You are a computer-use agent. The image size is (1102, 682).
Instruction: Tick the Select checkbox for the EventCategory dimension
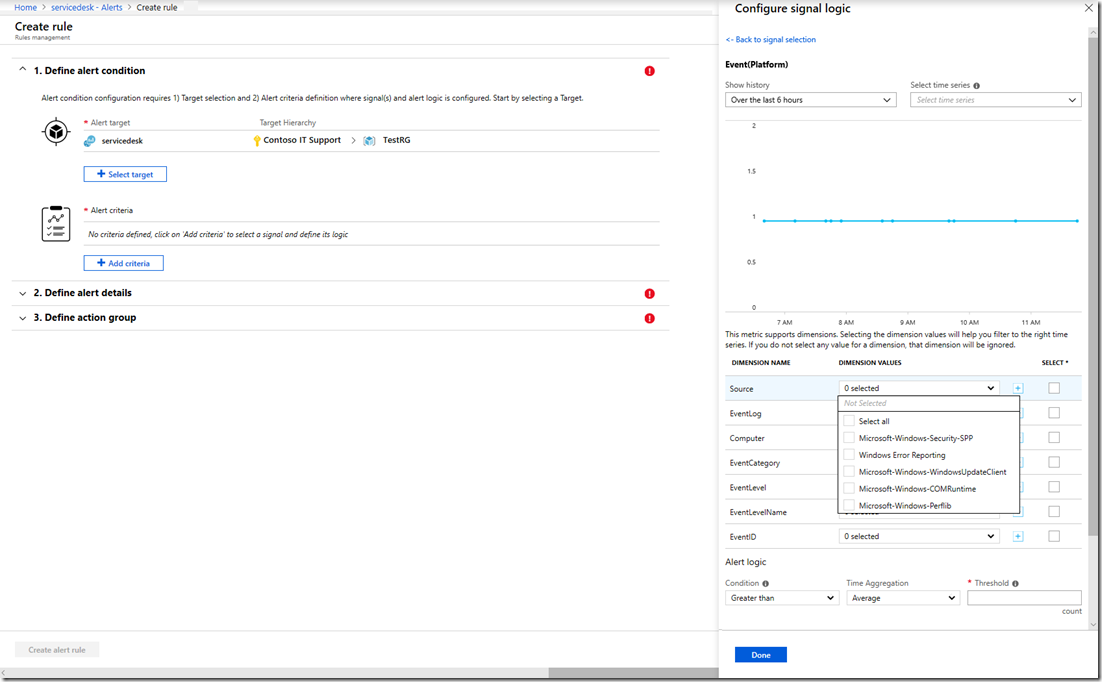(1054, 462)
